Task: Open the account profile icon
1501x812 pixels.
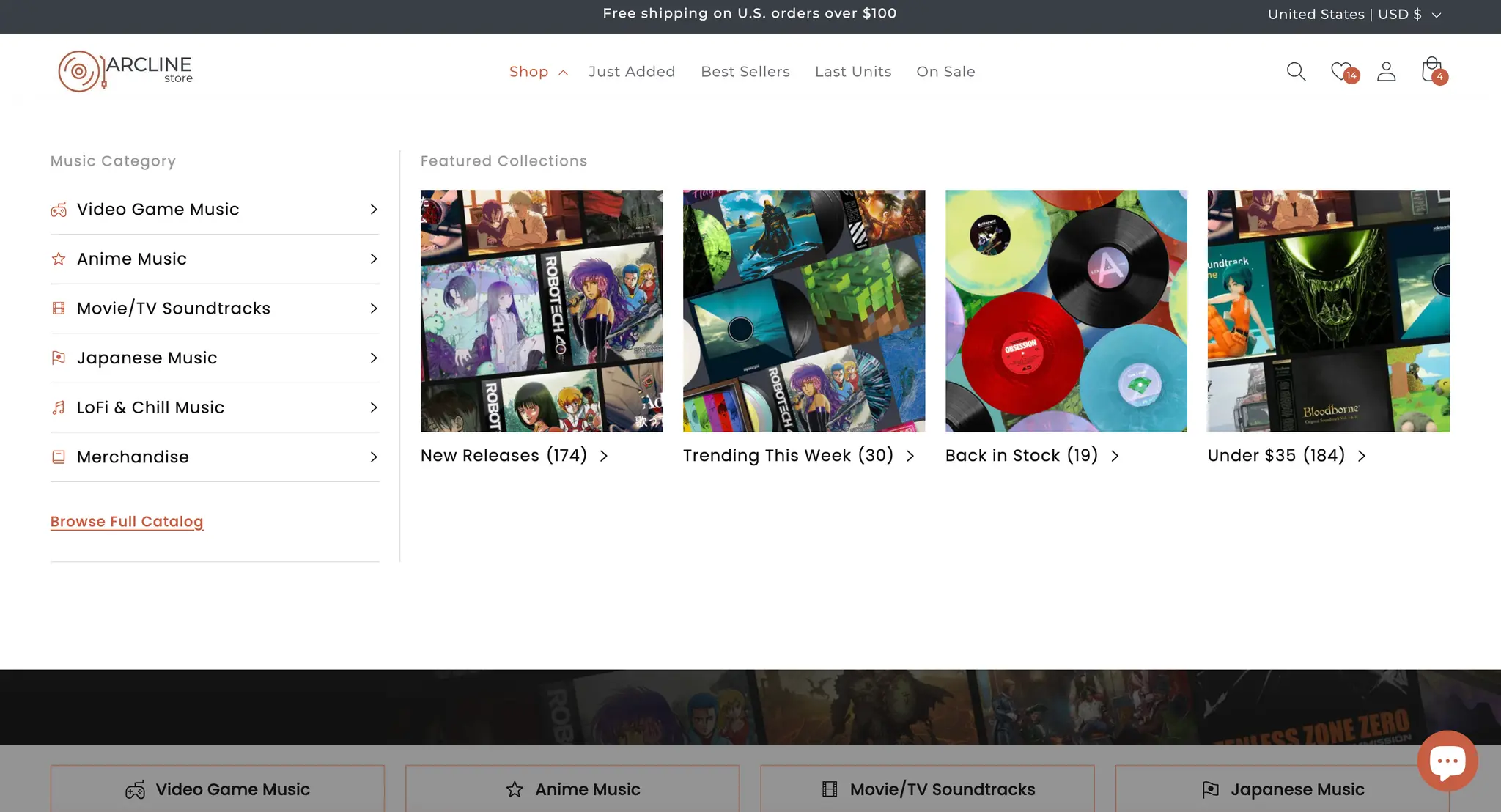Action: (1386, 71)
